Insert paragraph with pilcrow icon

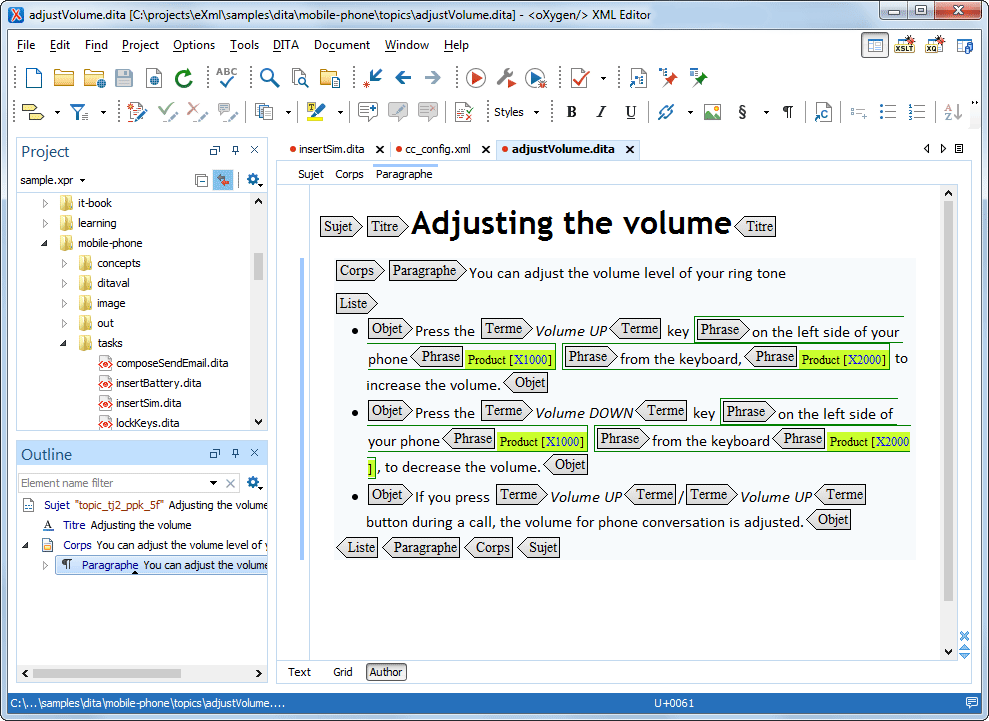pyautogui.click(x=788, y=112)
